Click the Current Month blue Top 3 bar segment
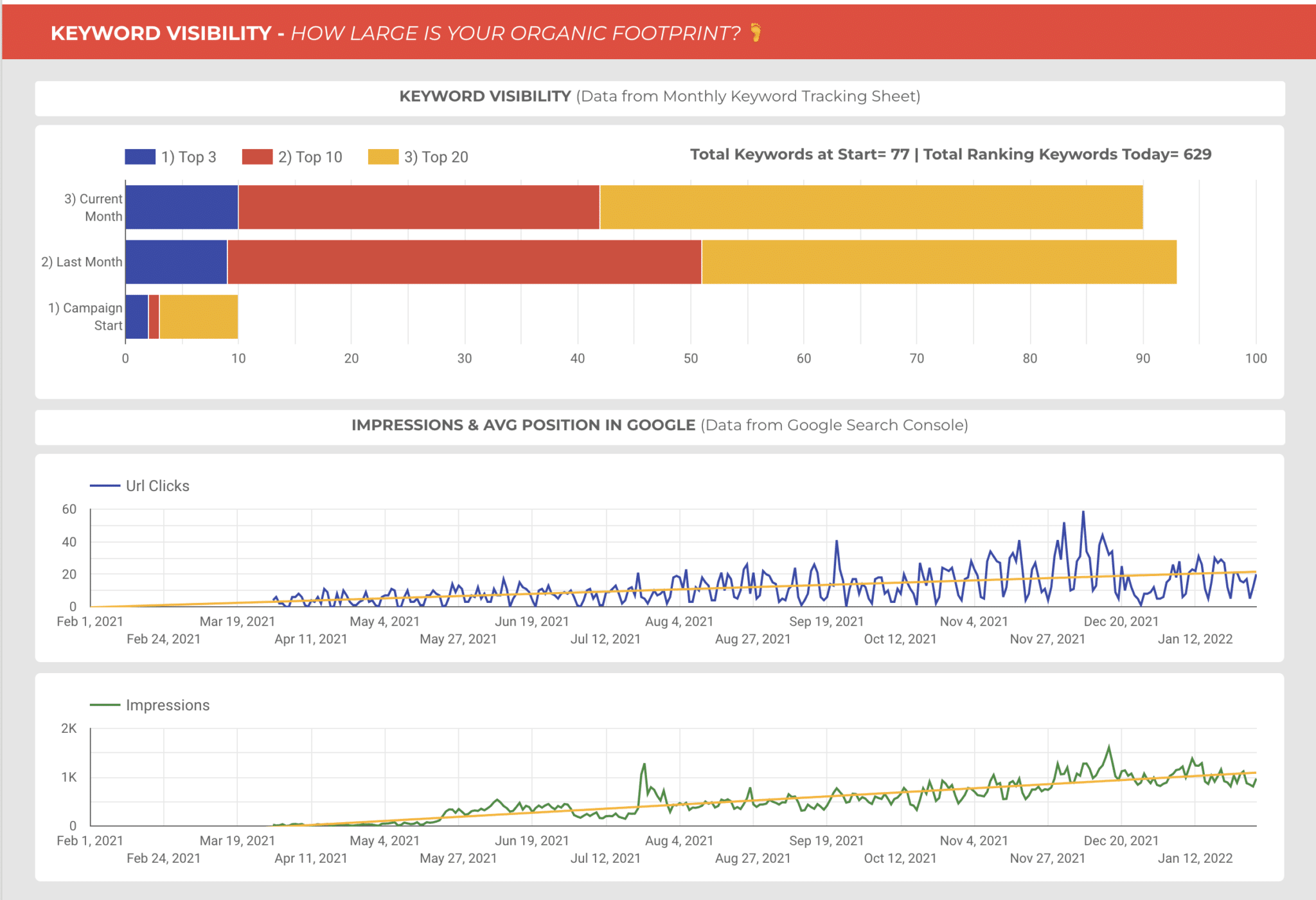1316x900 pixels. click(182, 207)
